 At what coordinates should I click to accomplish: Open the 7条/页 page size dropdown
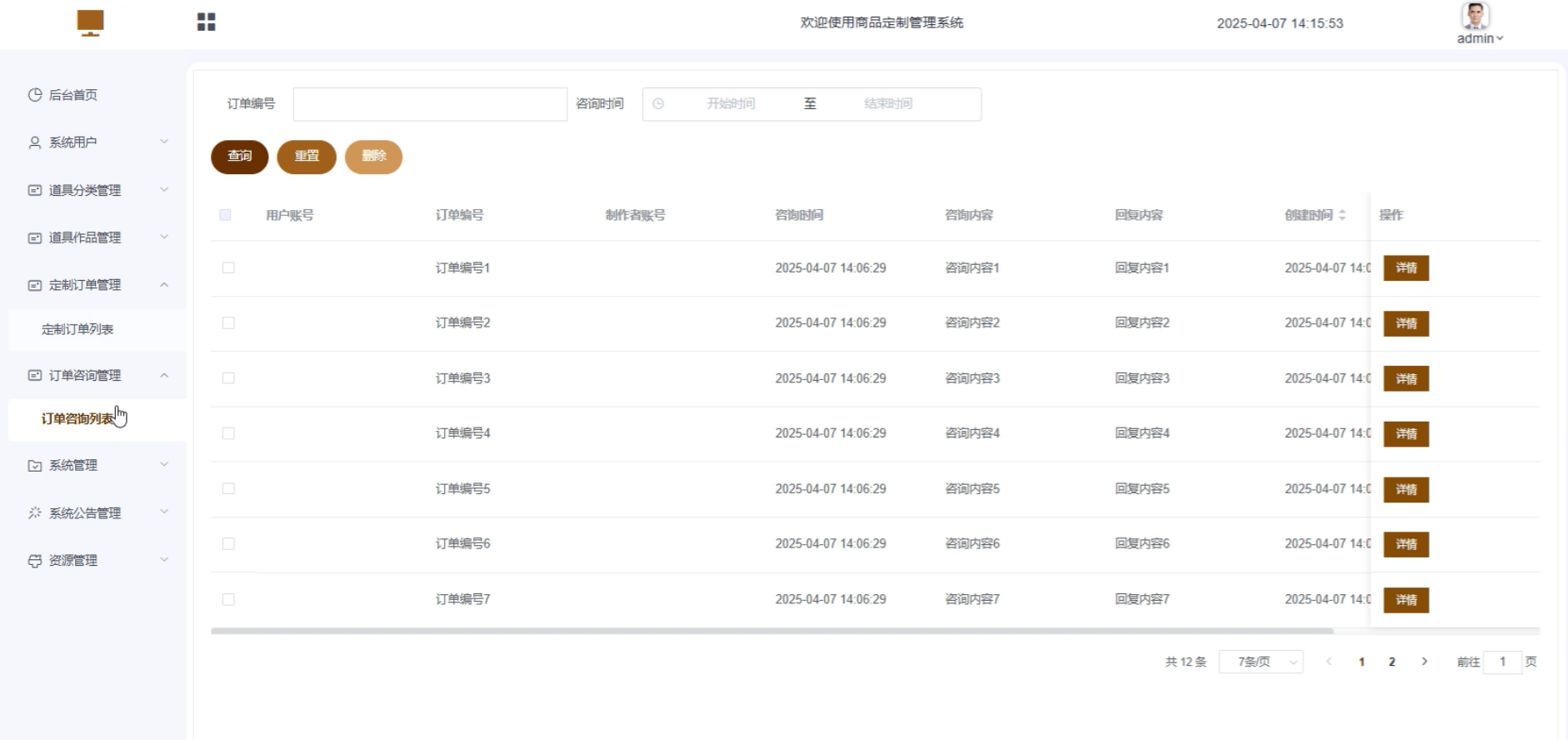pyautogui.click(x=1261, y=662)
